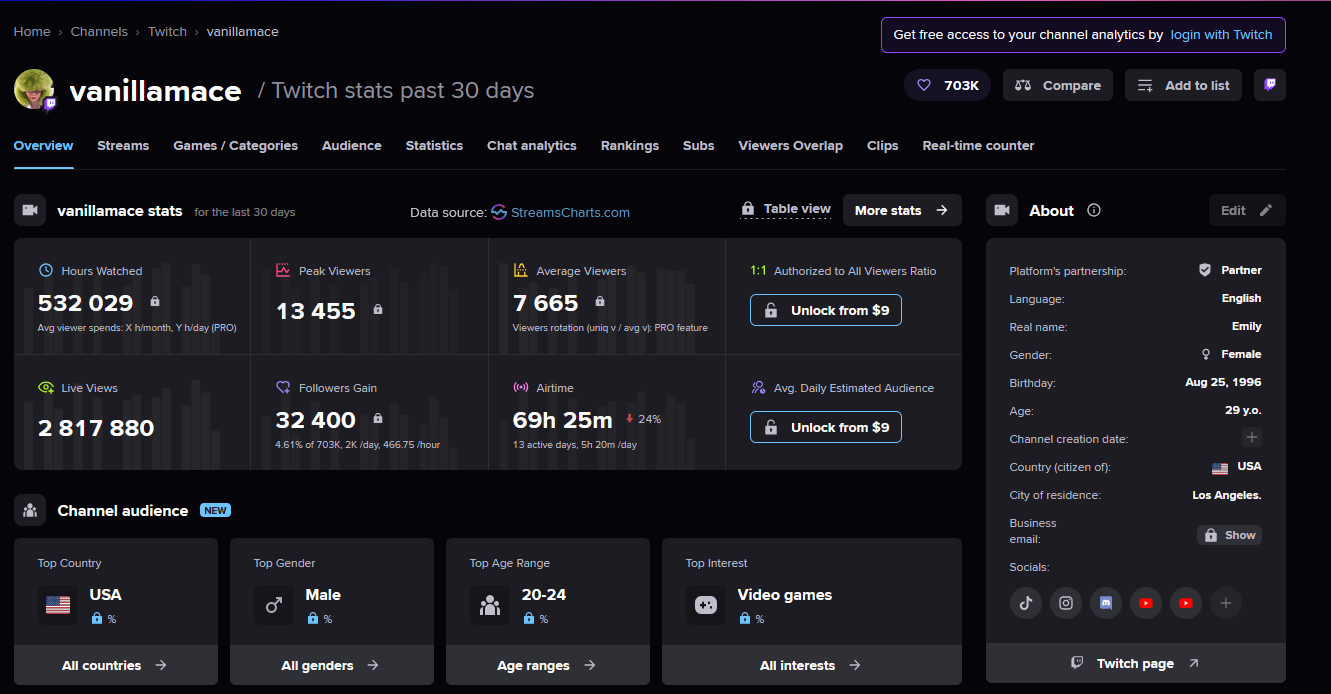Image resolution: width=1331 pixels, height=694 pixels.
Task: Go to Home in the breadcrumb
Action: (x=32, y=31)
